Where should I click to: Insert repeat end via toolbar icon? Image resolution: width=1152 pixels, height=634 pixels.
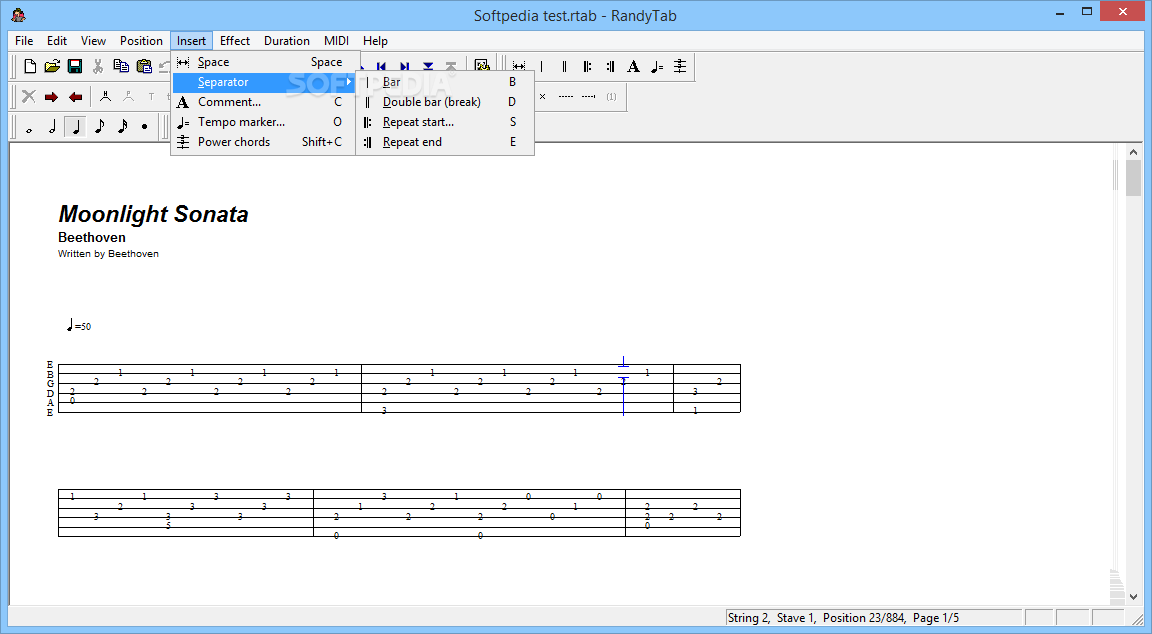tap(610, 66)
